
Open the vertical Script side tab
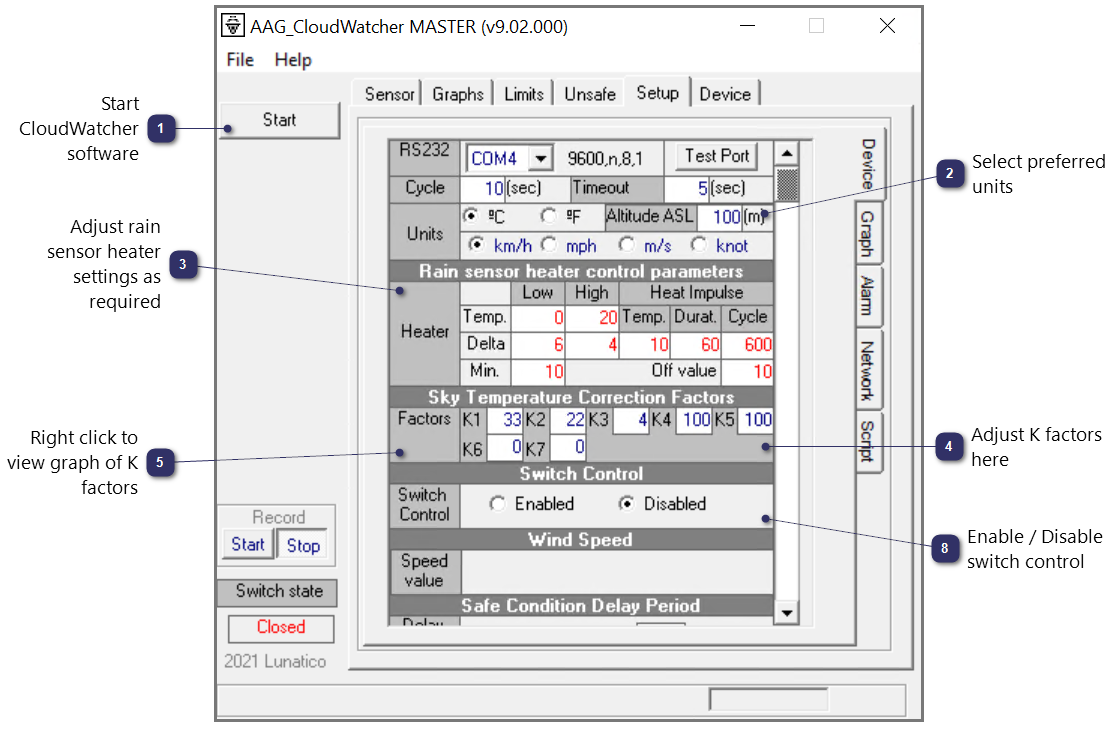tap(867, 441)
